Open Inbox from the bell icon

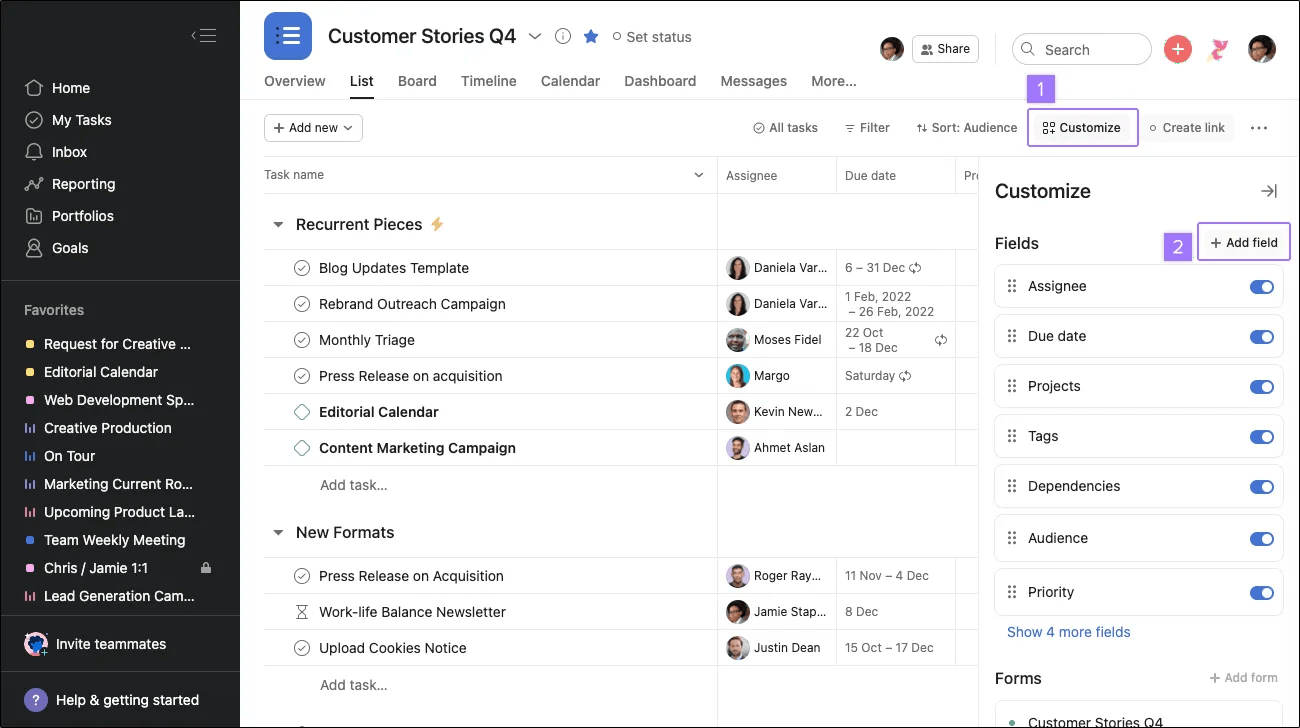34,152
